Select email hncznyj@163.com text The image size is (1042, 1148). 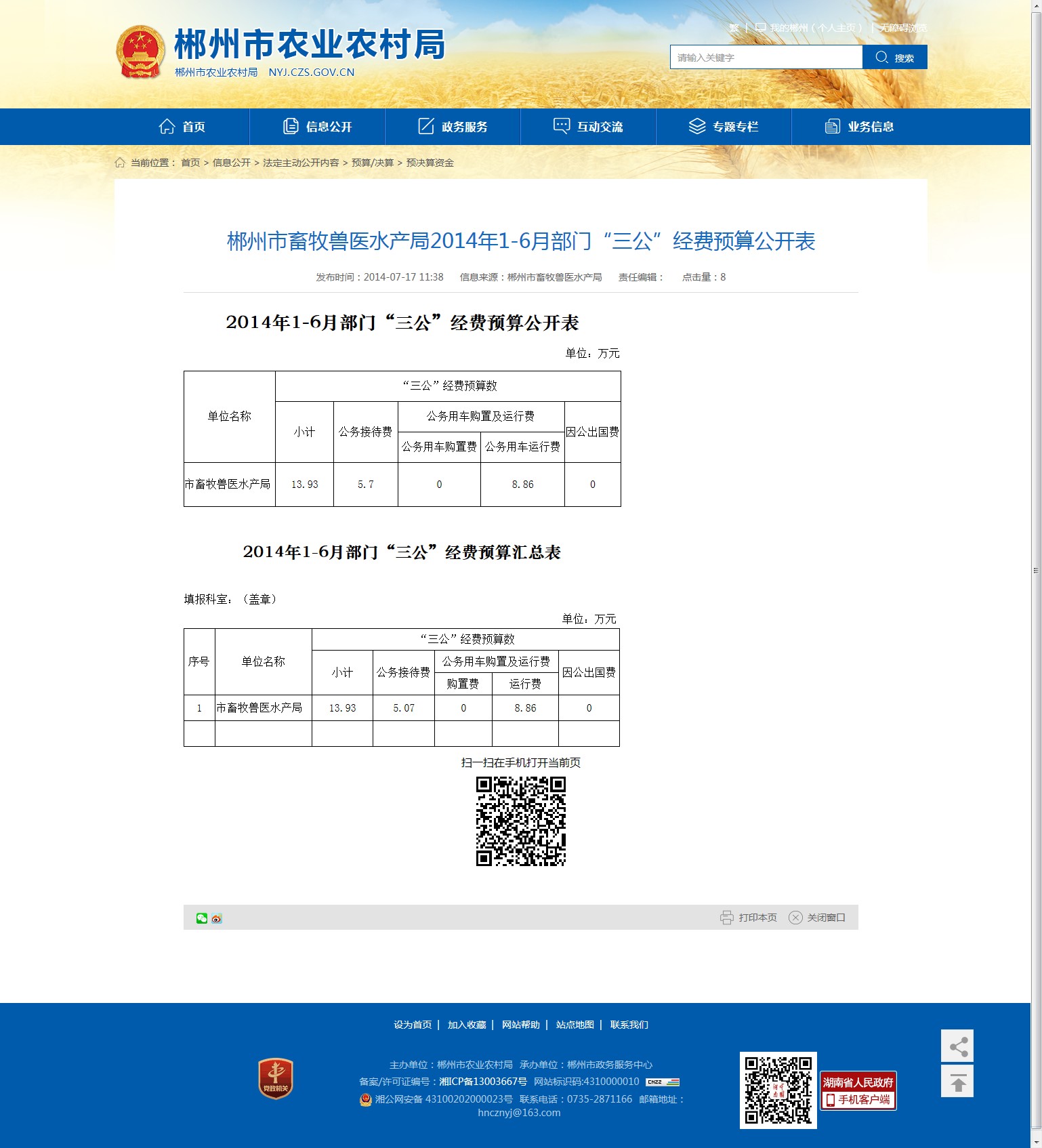pos(519,1113)
